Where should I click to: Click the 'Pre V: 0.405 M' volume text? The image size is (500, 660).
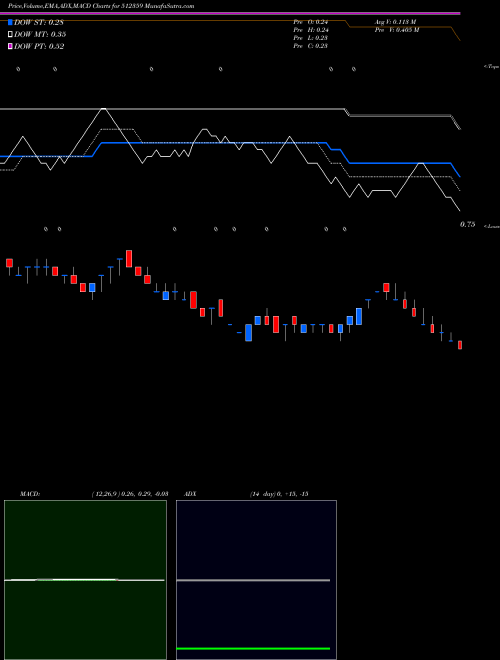point(397,30)
